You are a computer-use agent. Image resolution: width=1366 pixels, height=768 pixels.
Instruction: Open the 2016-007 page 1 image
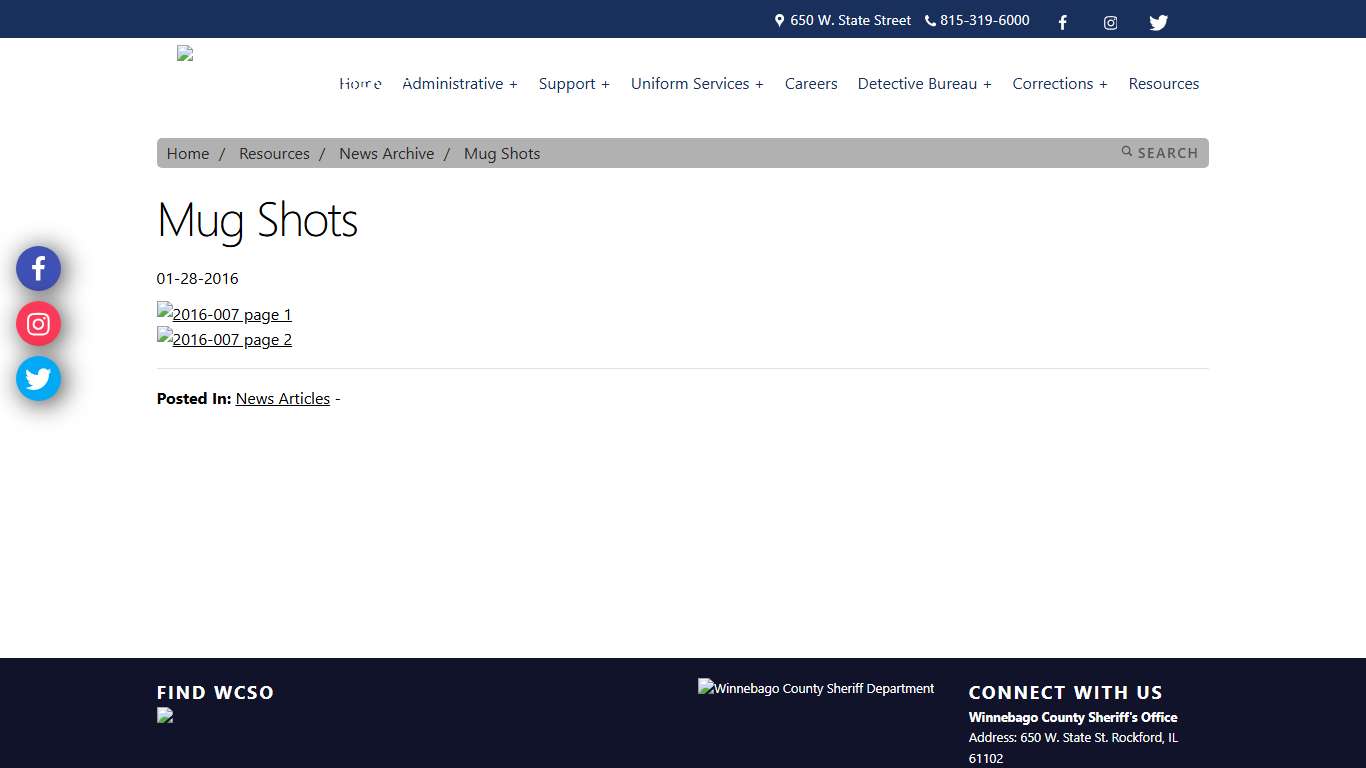224,314
